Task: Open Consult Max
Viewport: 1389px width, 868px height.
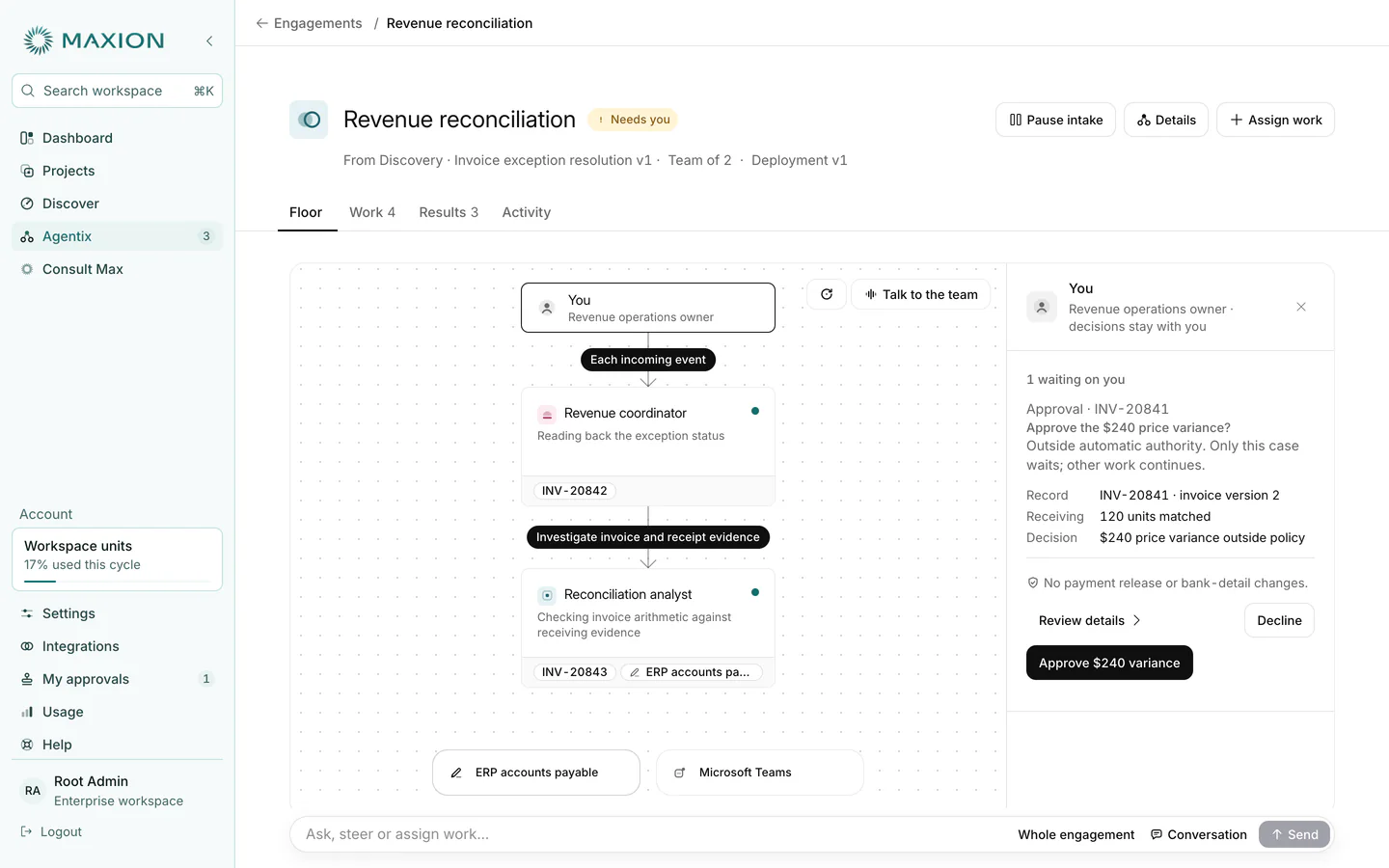Action: tap(117, 269)
